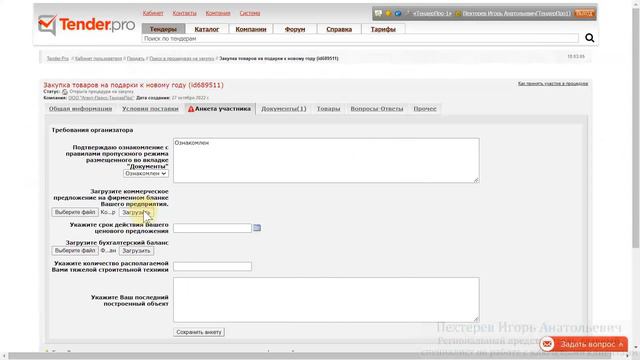Open the Тендеры main tab
Image resolution: width=640 pixels, height=360 pixels.
tap(163, 29)
